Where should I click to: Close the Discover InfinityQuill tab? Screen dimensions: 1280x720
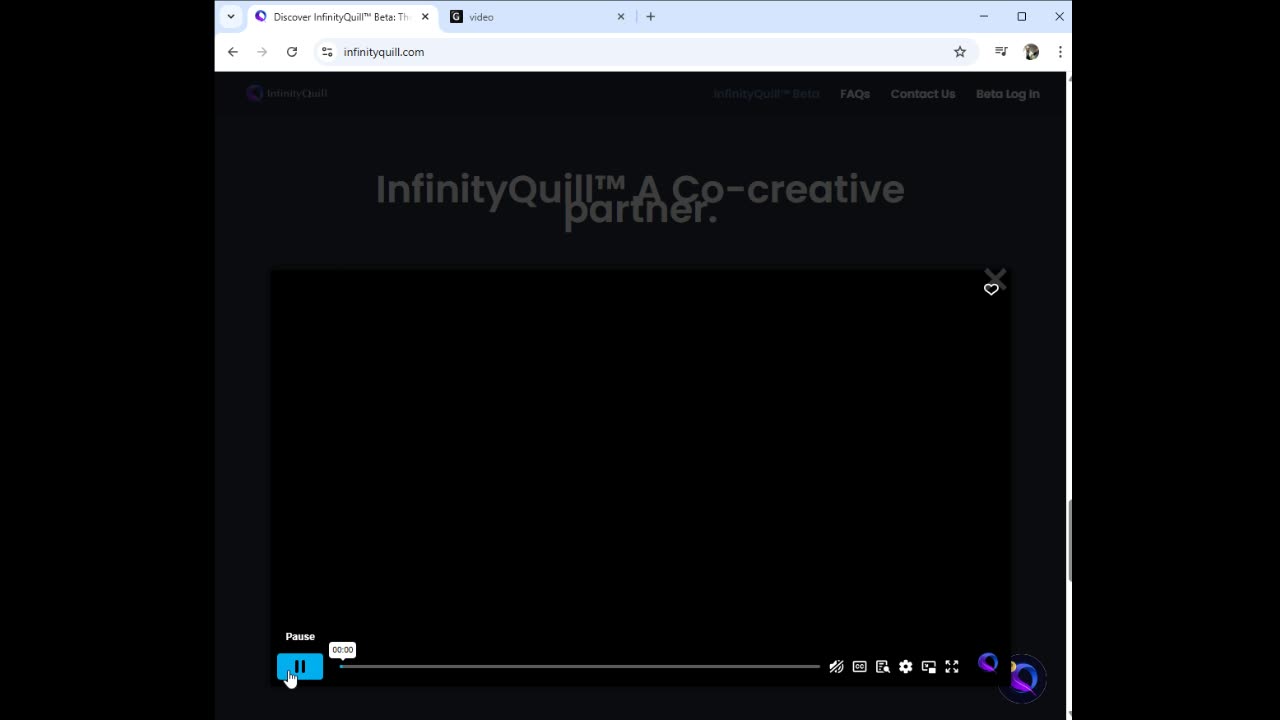pyautogui.click(x=425, y=17)
